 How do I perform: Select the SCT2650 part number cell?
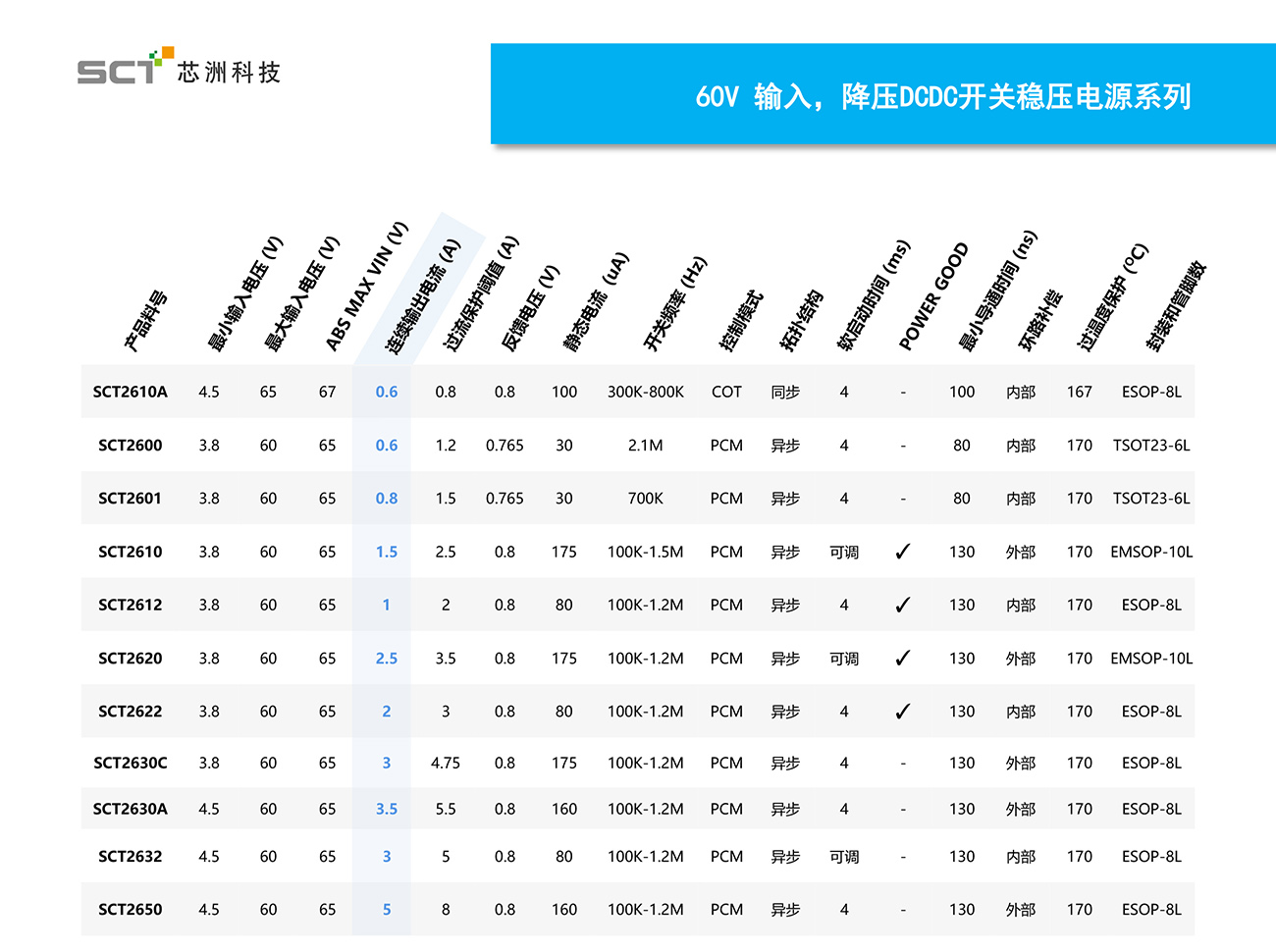131,909
